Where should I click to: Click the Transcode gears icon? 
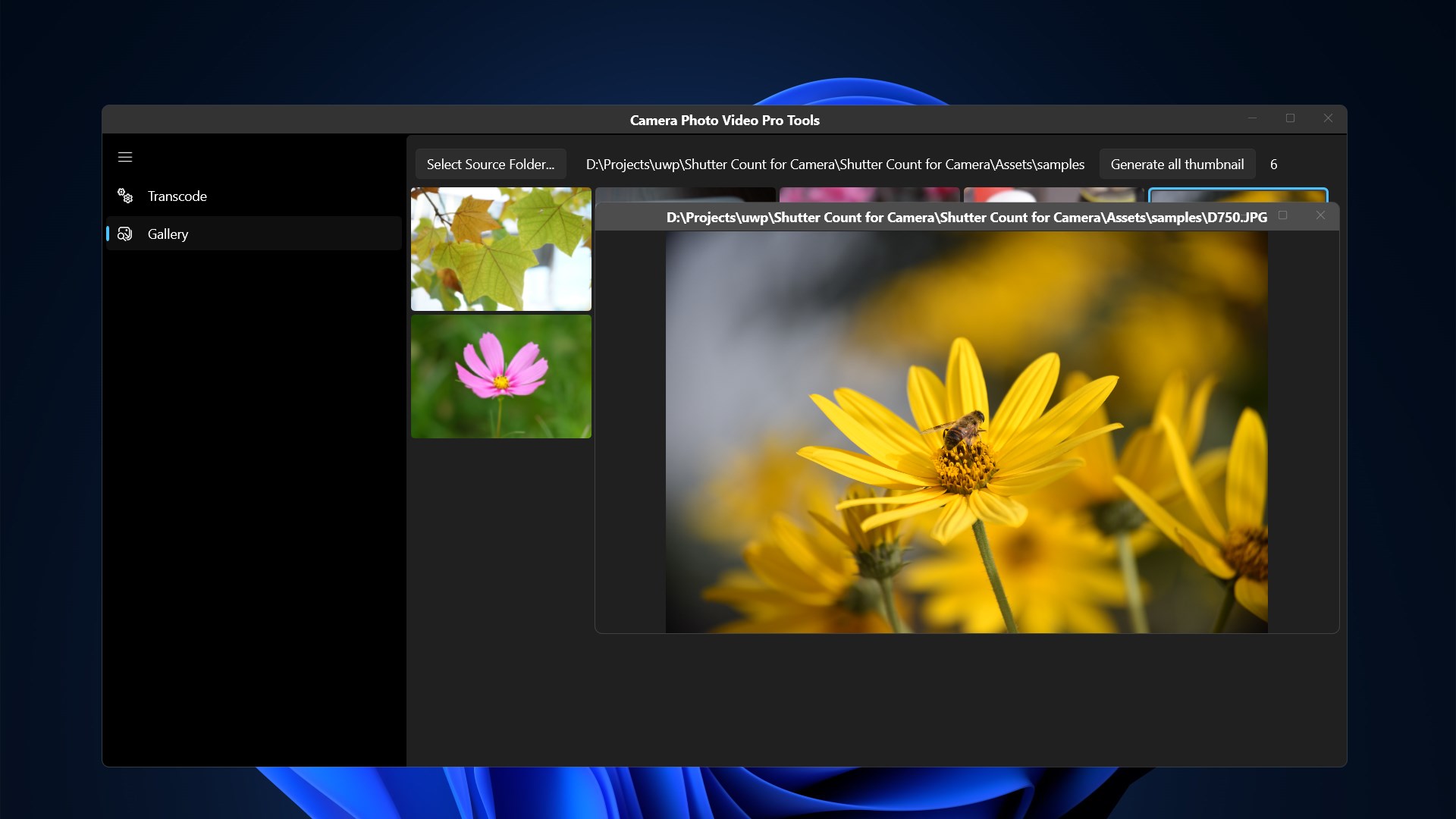[125, 196]
